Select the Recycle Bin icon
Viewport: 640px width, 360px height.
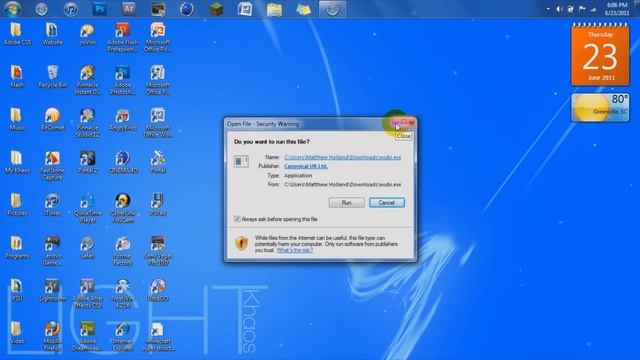tap(52, 77)
